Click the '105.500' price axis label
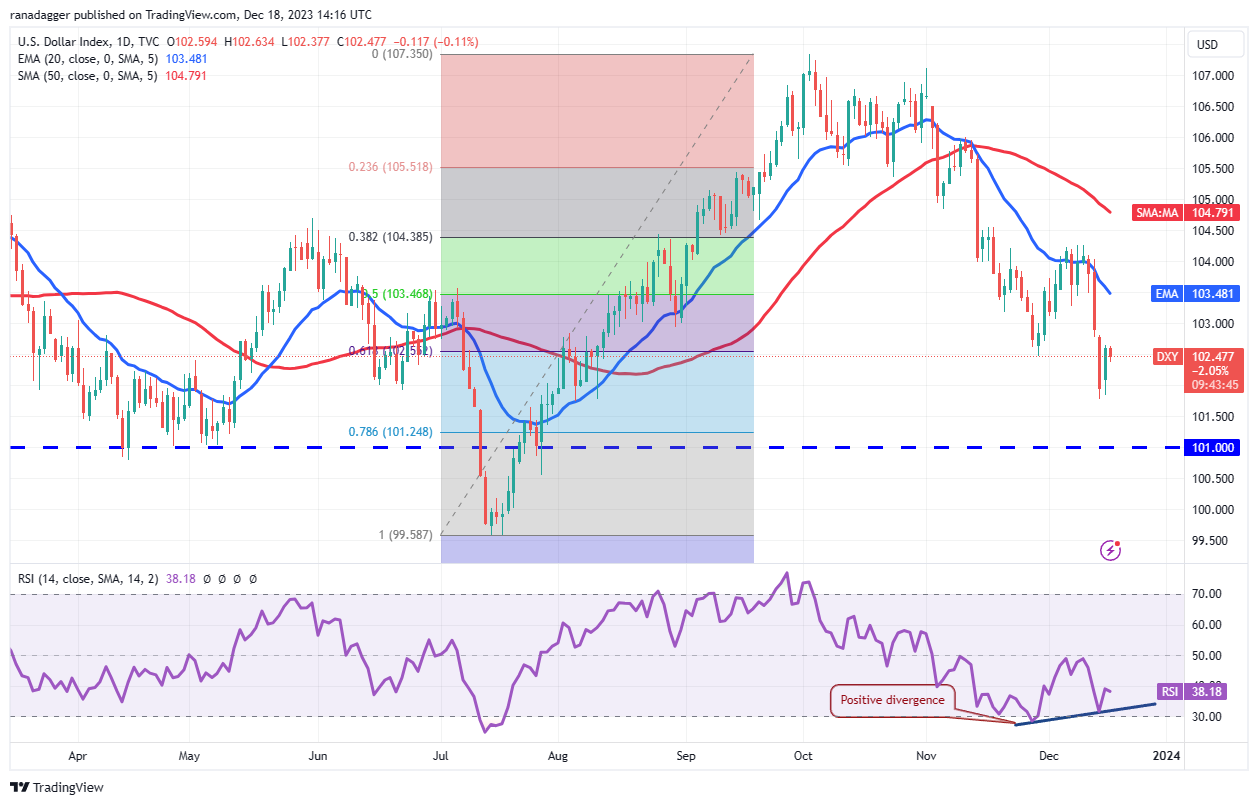 [x=1215, y=169]
